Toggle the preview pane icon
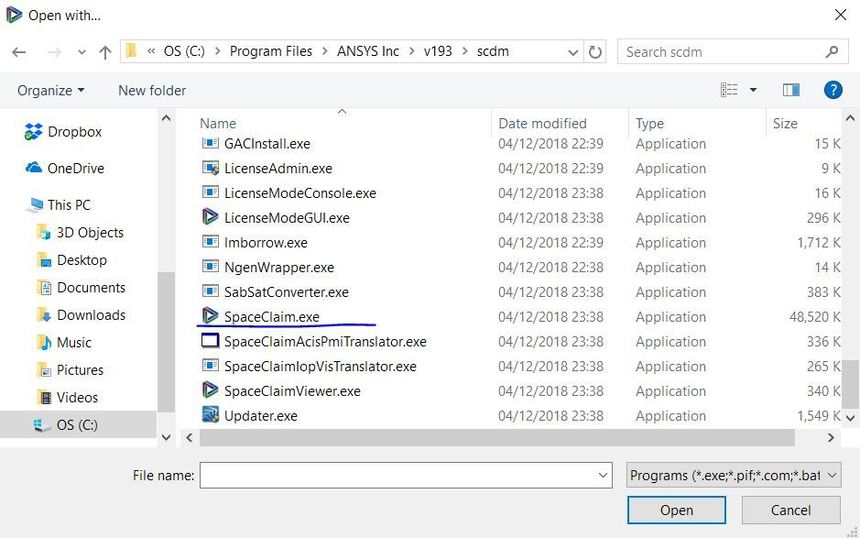The image size is (860, 538). (x=790, y=90)
